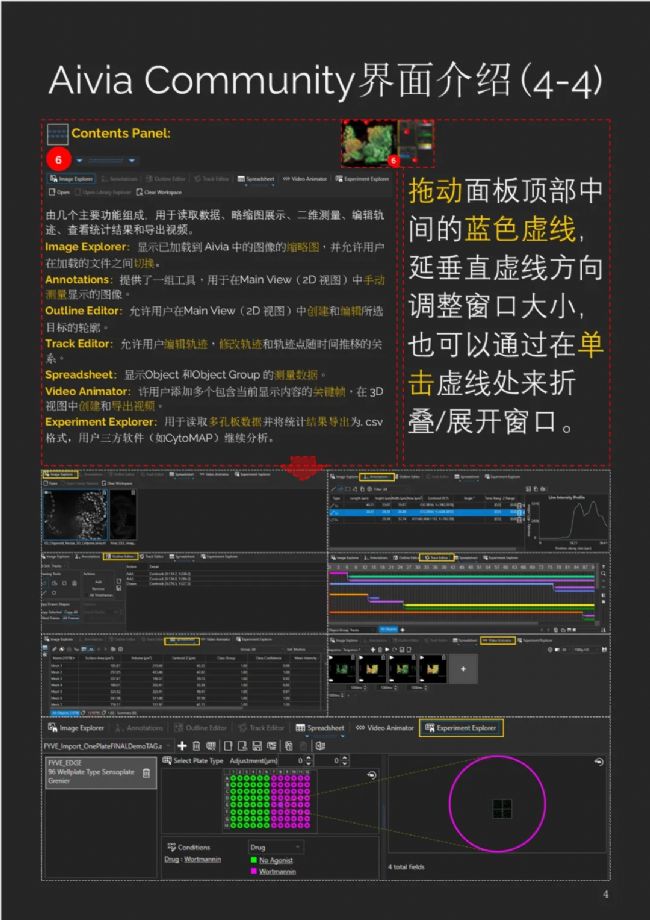Delete the FYVE_EDGE plate with trash icon
The width and height of the screenshot is (650, 920).
[x=146, y=772]
